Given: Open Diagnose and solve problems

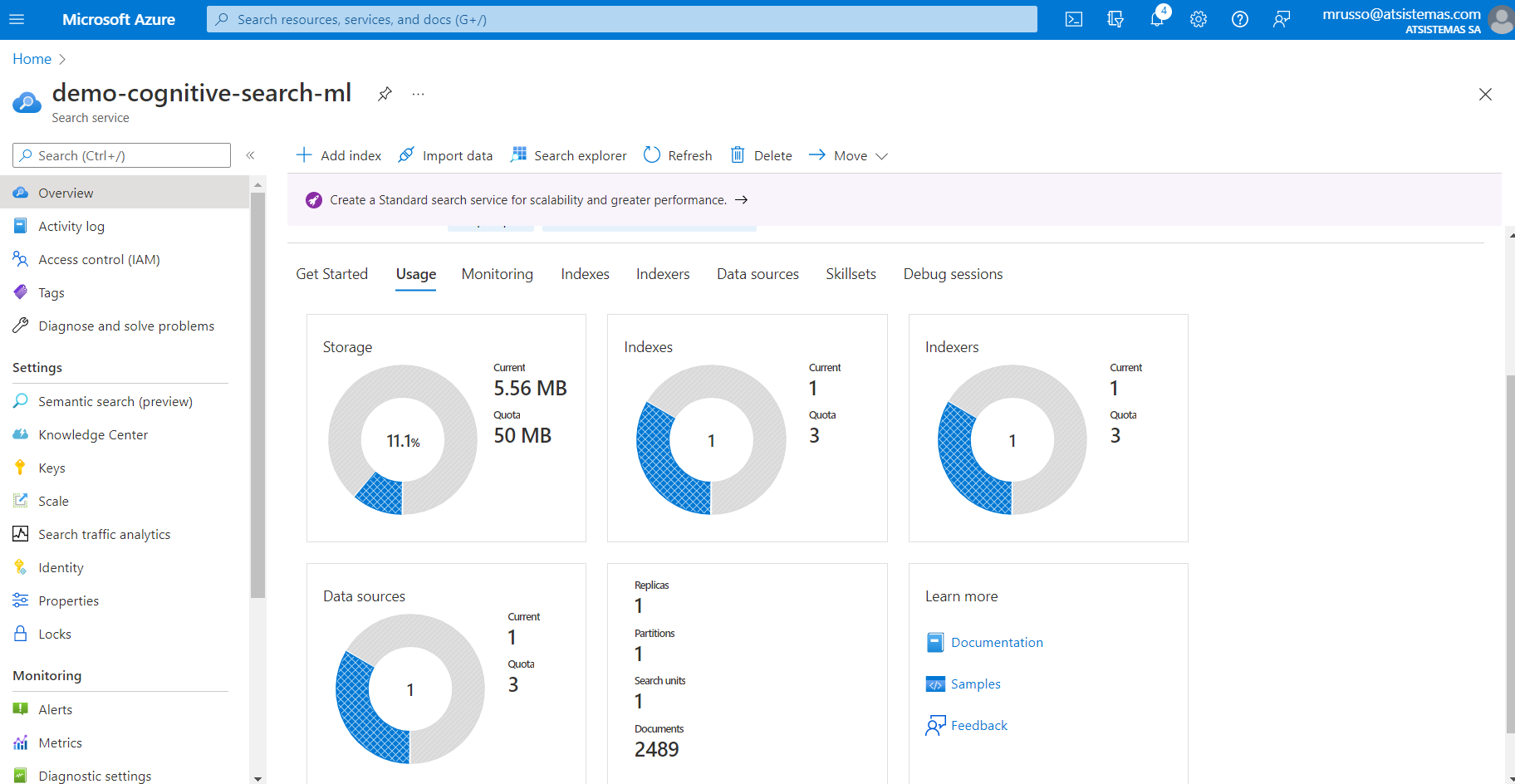Looking at the screenshot, I should click(125, 326).
